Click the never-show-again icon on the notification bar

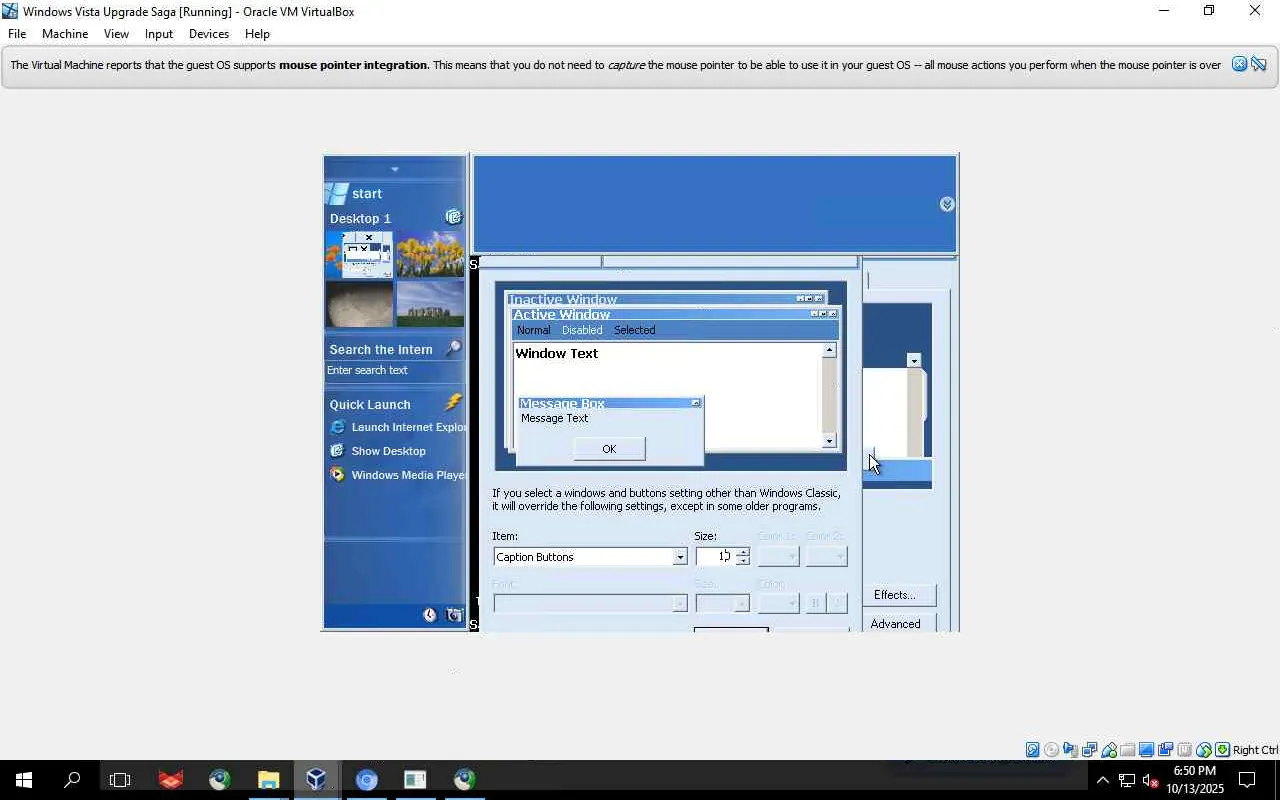1259,64
